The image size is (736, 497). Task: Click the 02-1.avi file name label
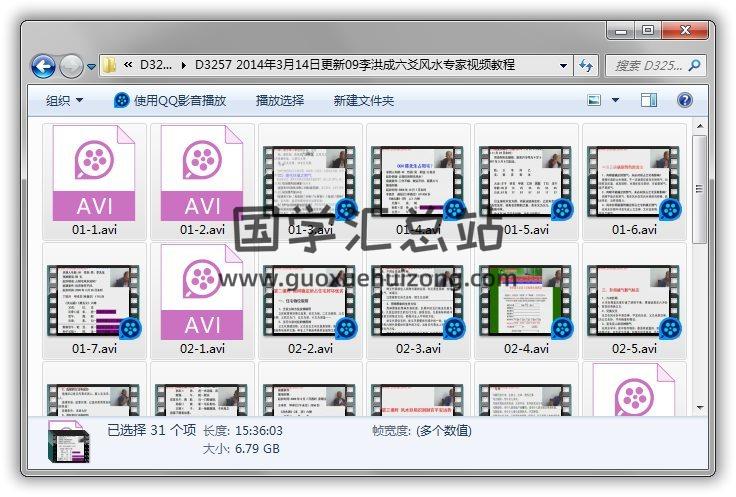coord(202,349)
